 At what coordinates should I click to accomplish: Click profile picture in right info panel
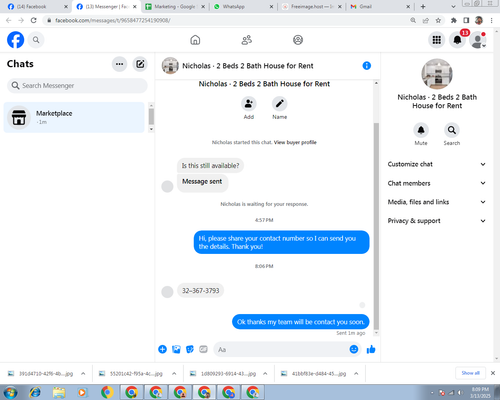pos(437,74)
